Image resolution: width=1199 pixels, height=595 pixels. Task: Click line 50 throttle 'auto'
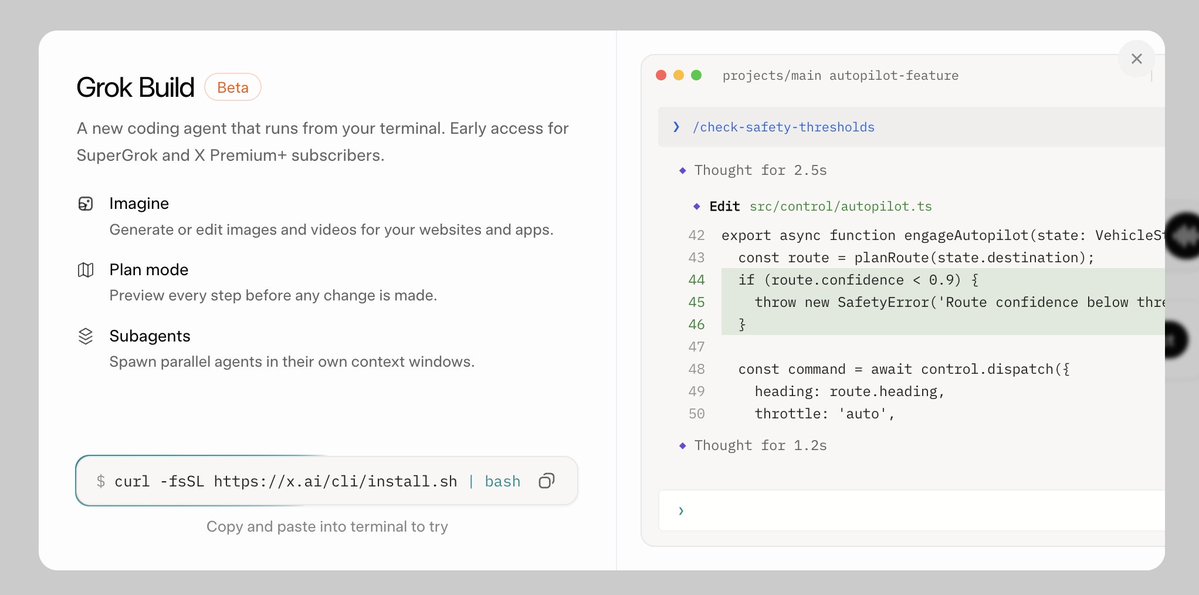point(824,414)
